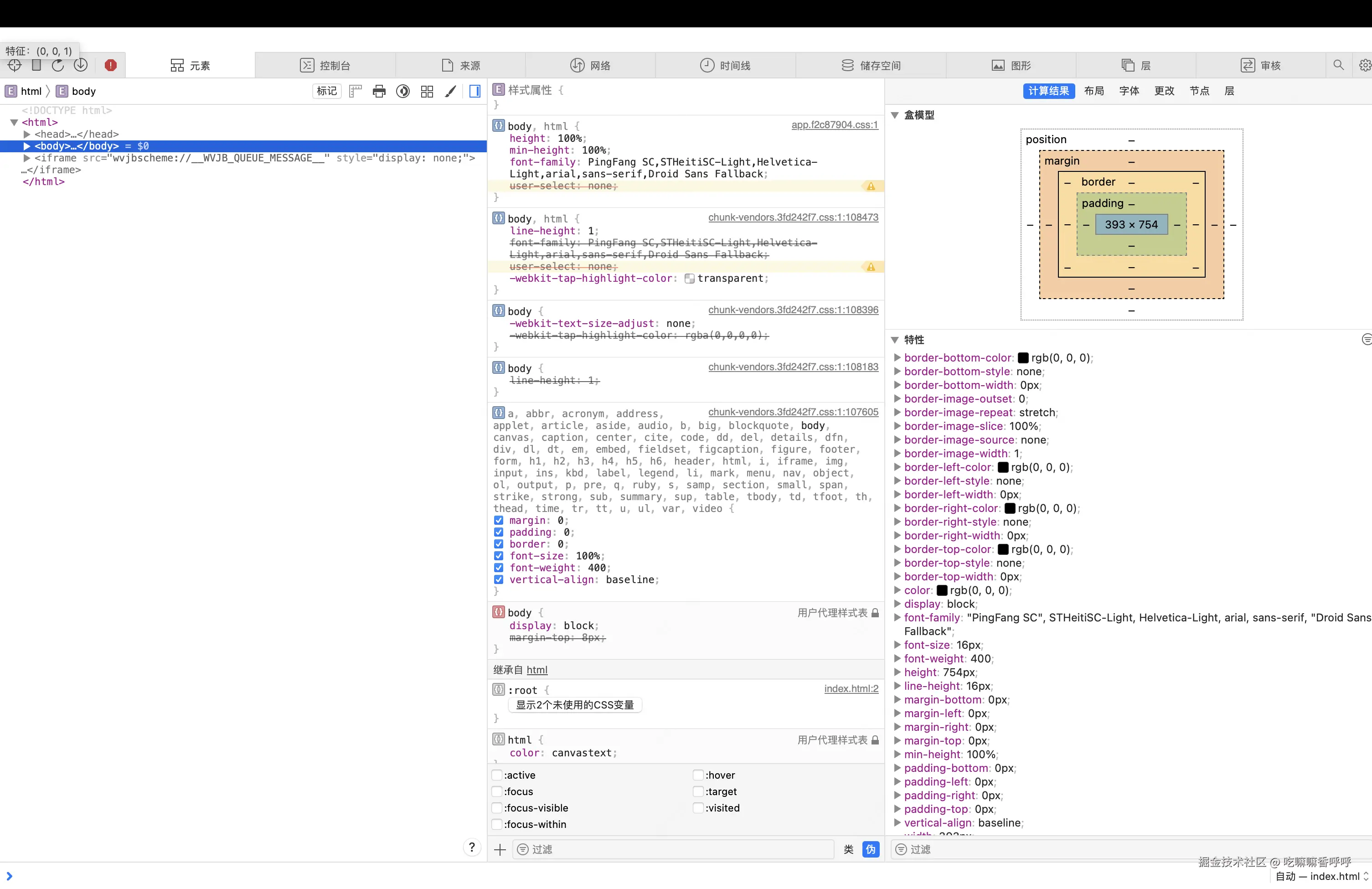Enable the :hover pseudo-class checkbox
Viewport: 1372px width, 889px height.
(697, 775)
